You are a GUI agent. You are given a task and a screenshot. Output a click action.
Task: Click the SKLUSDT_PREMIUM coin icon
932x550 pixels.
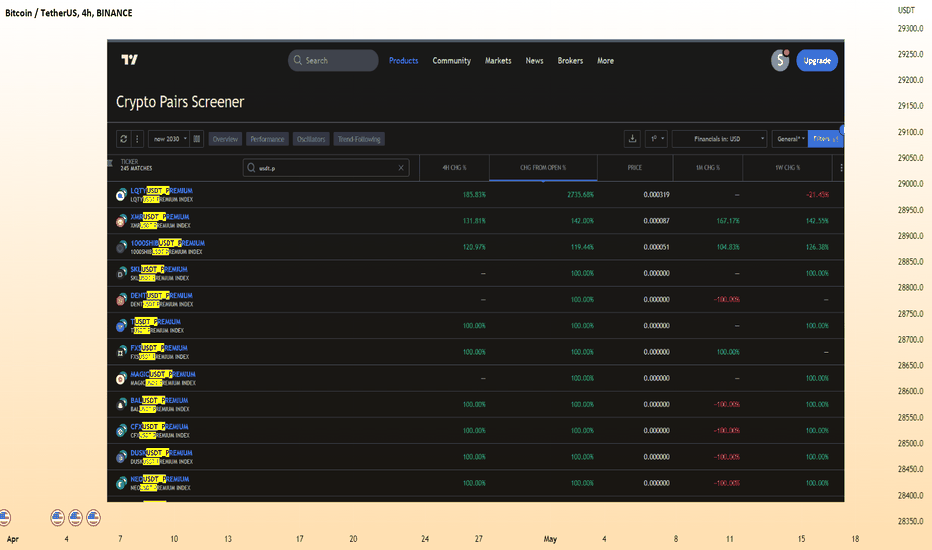pyautogui.click(x=121, y=273)
